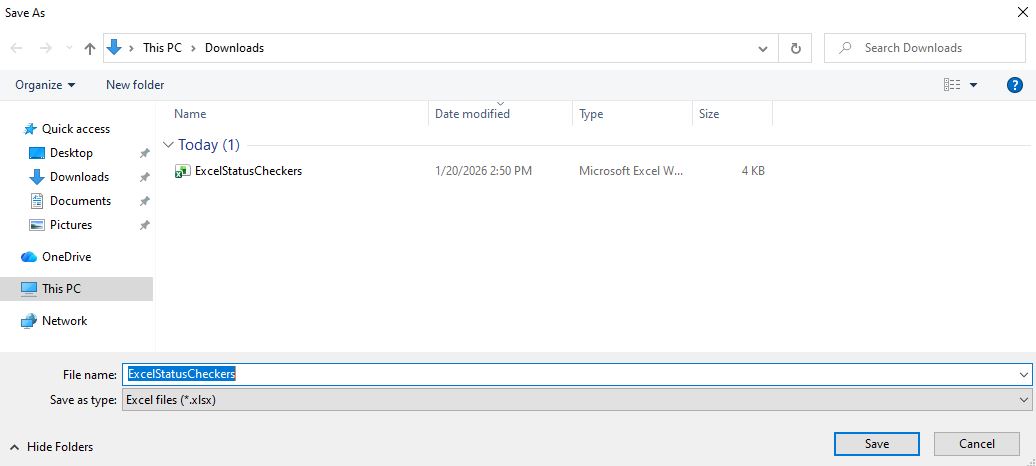The width and height of the screenshot is (1036, 466).
Task: Open Documents in the sidebar
Action: [x=81, y=200]
